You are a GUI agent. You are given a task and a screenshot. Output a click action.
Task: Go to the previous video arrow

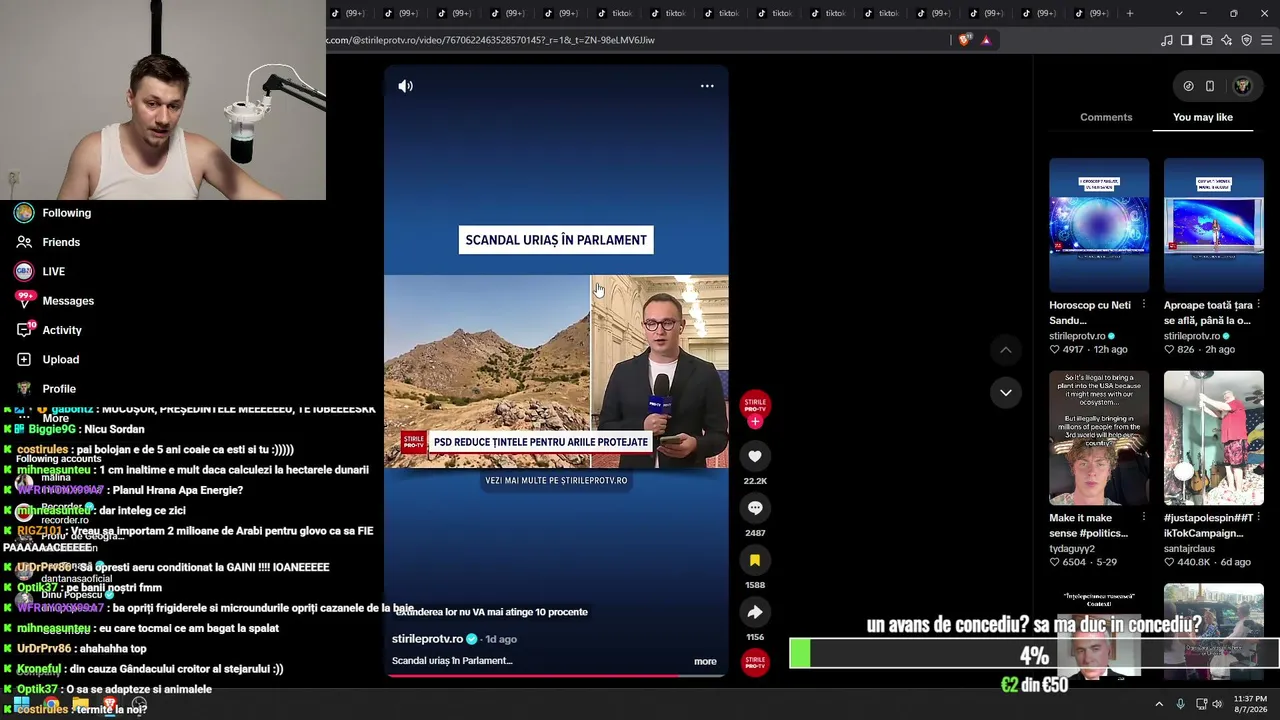click(1006, 350)
